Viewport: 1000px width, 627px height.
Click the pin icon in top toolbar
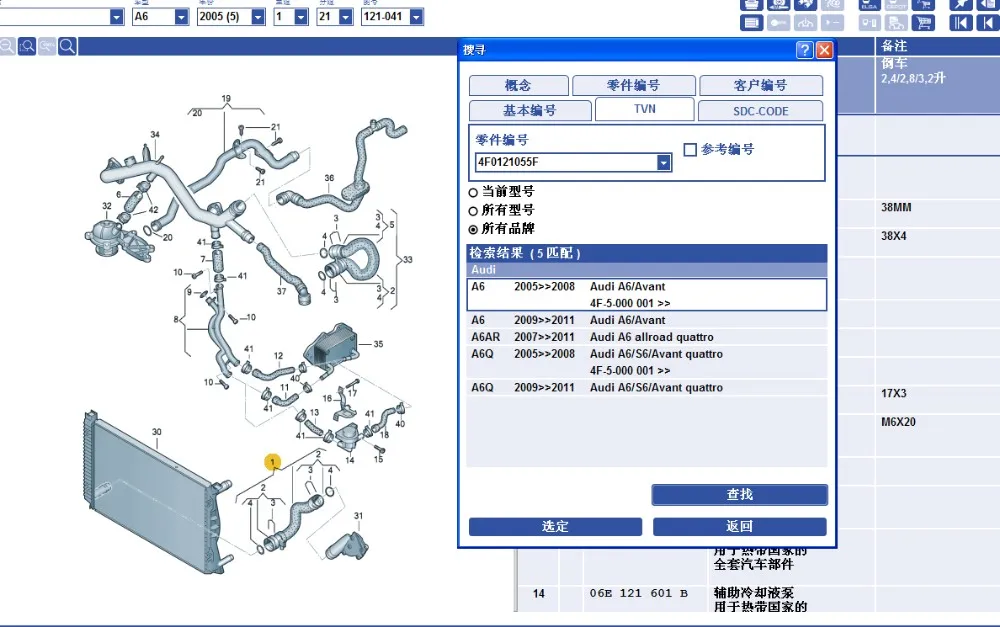(x=960, y=4)
